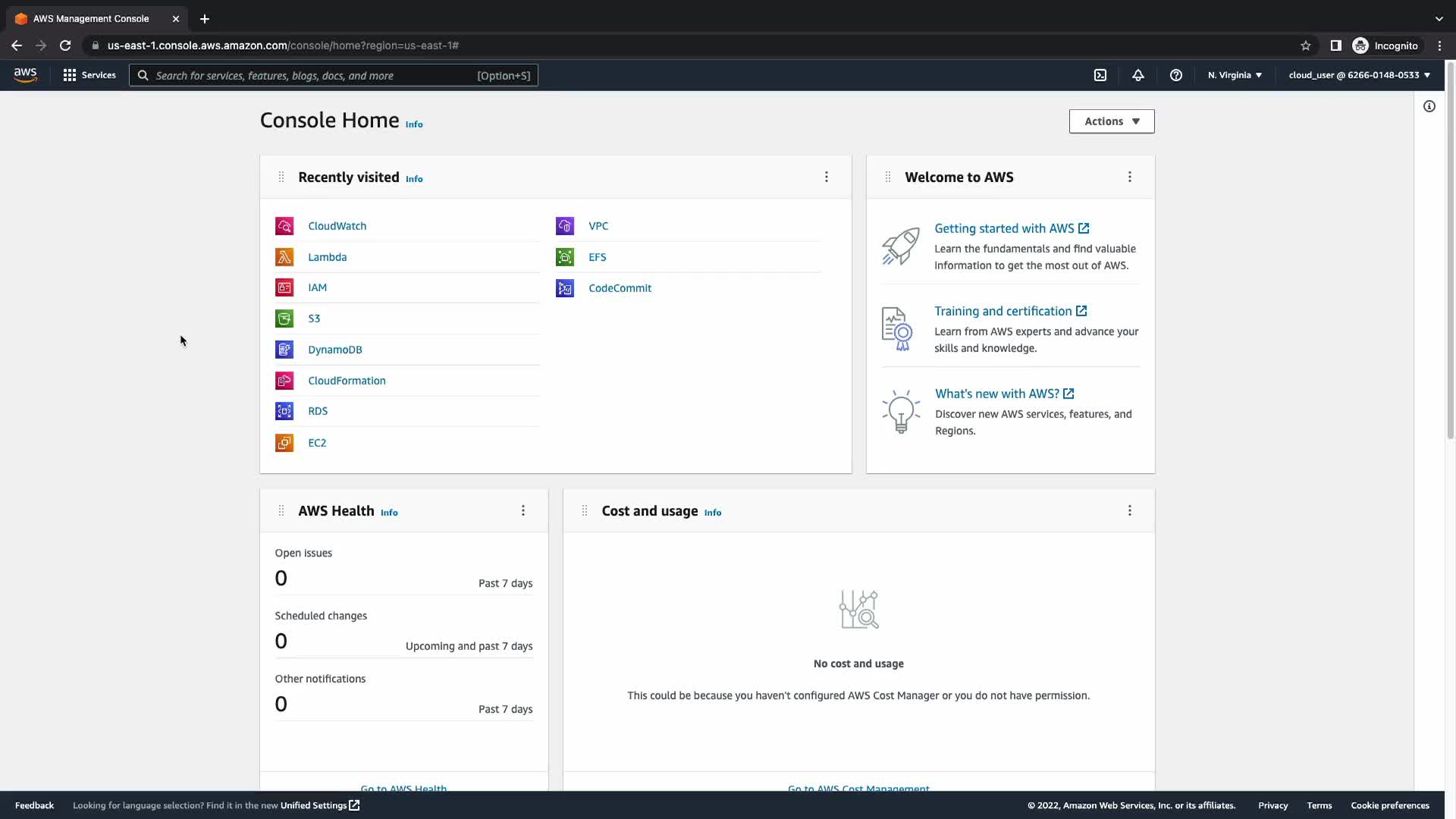The height and width of the screenshot is (819, 1456).
Task: Open the Services menu
Action: coord(89,75)
